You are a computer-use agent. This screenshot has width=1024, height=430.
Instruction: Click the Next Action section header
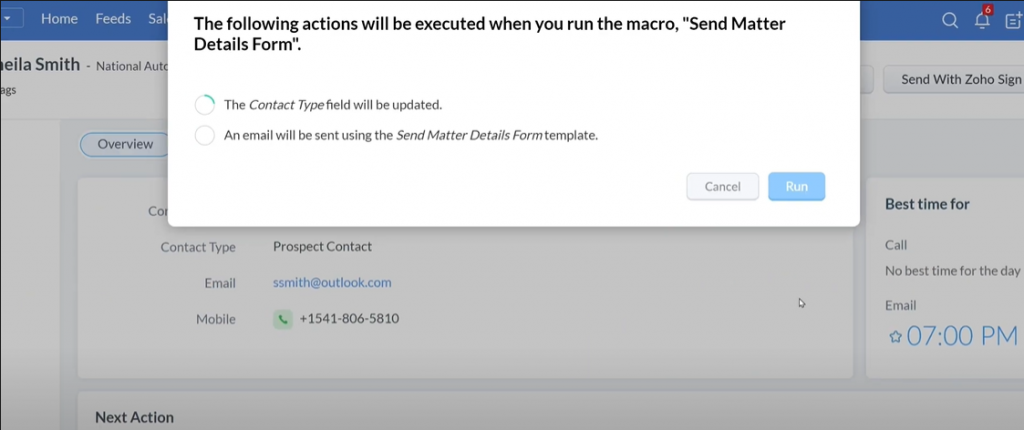[135, 418]
